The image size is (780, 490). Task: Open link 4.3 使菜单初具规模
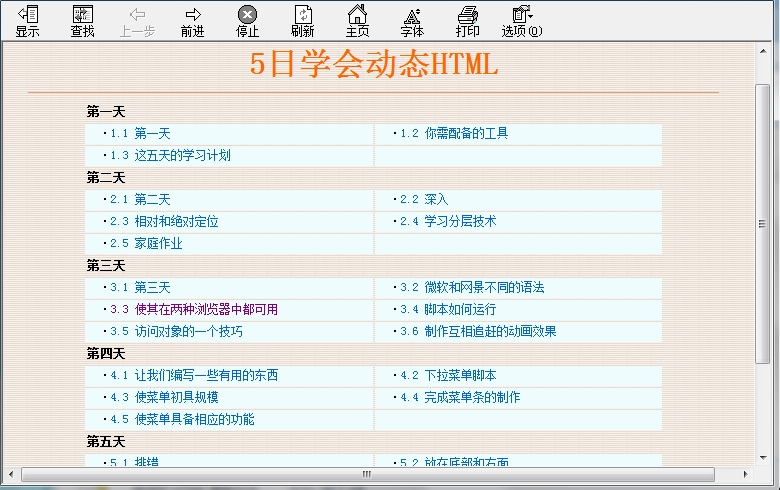pyautogui.click(x=164, y=397)
